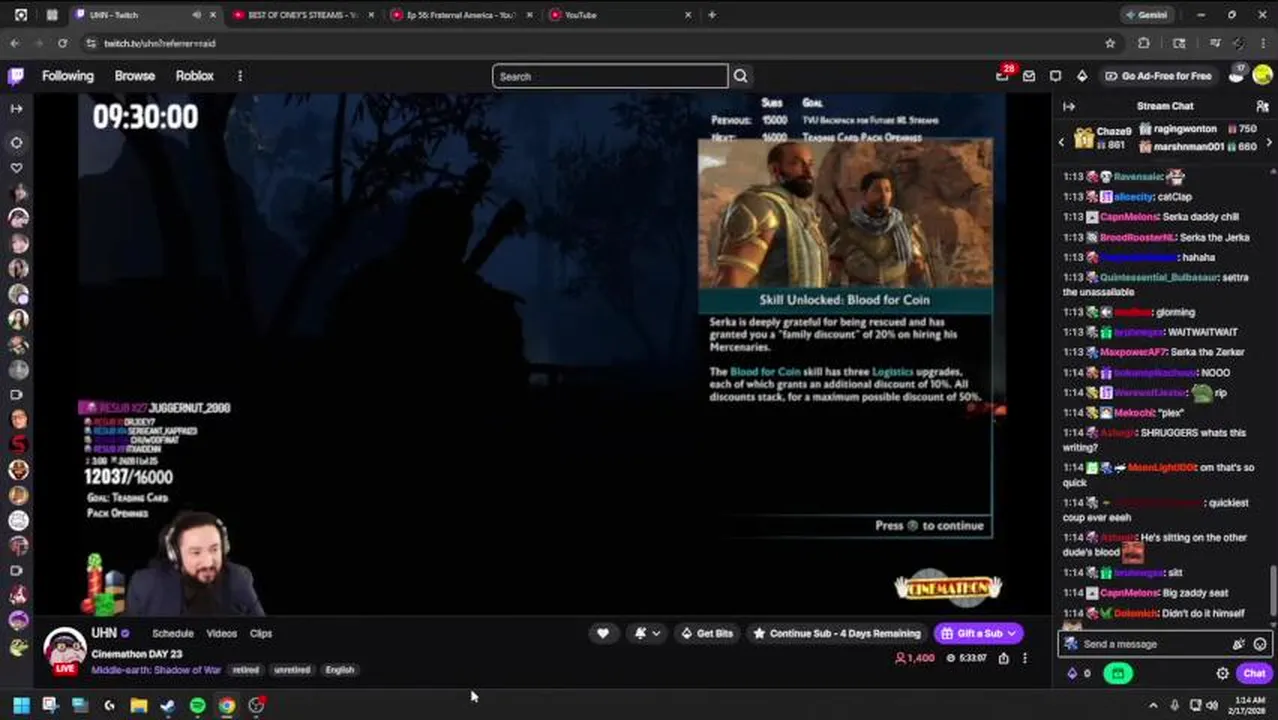
Task: Switch to the YouTube tab
Action: tap(620, 15)
